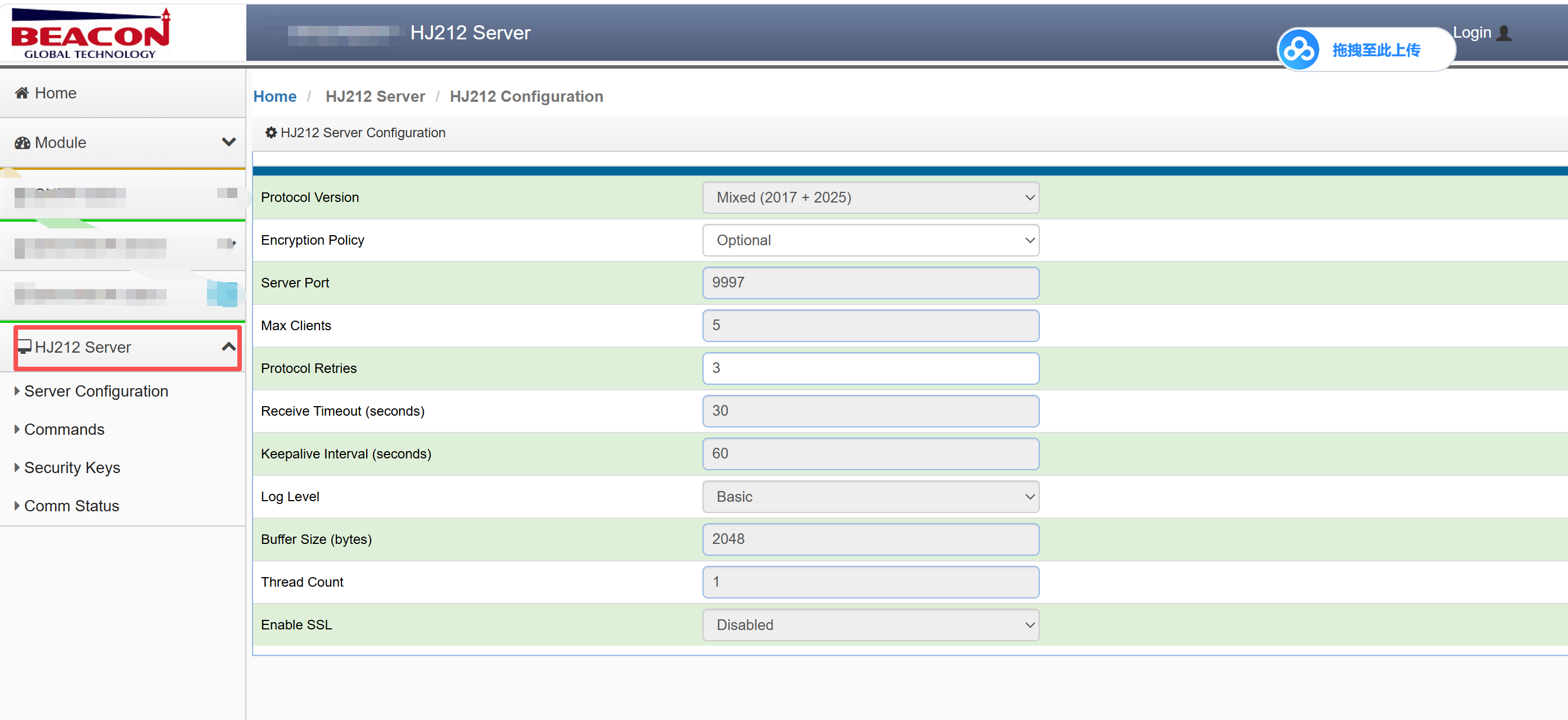
Task: Click the Login user silhouette icon
Action: pyautogui.click(x=1503, y=33)
